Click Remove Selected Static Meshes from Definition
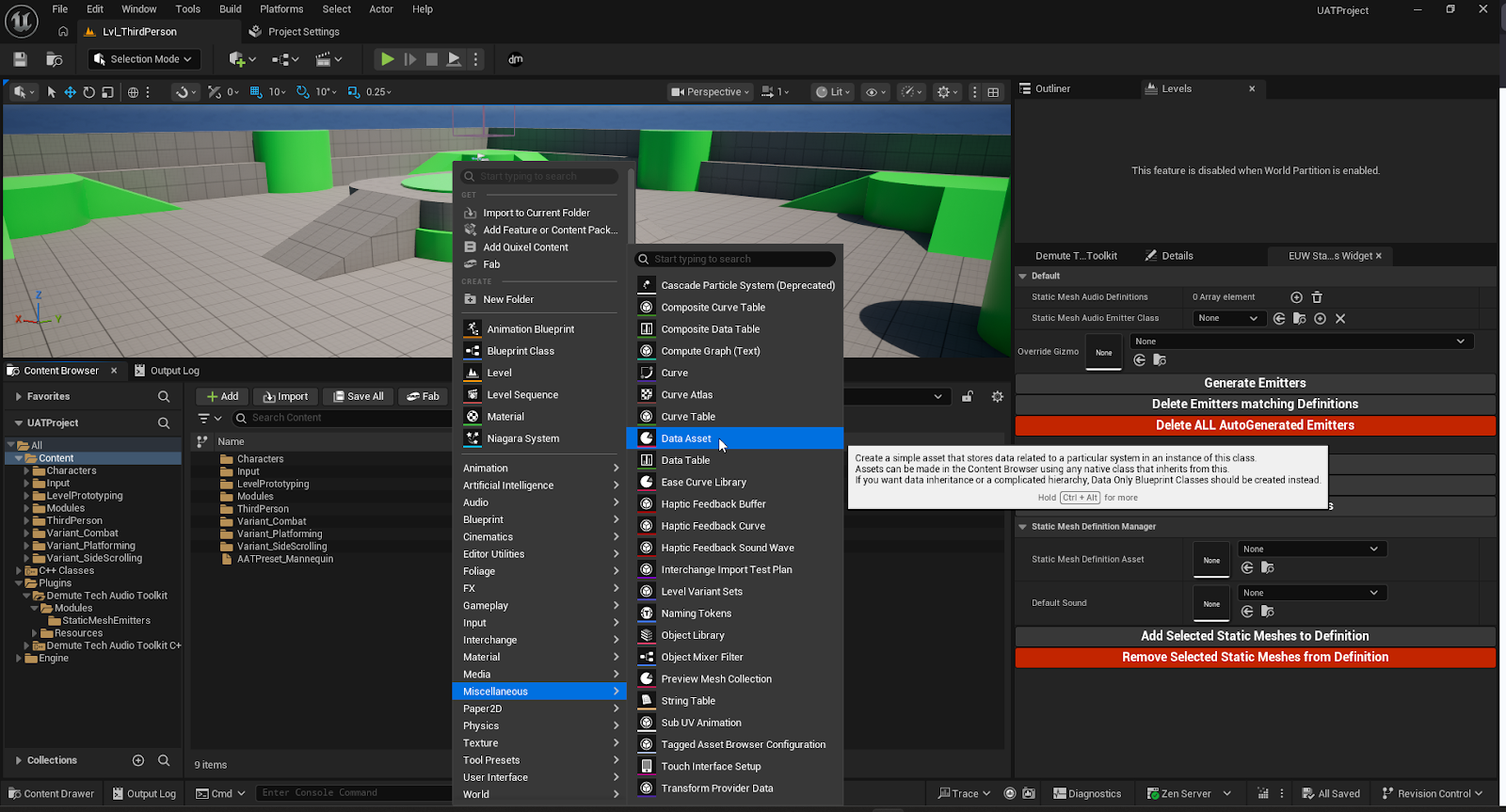1506x812 pixels. pyautogui.click(x=1255, y=657)
